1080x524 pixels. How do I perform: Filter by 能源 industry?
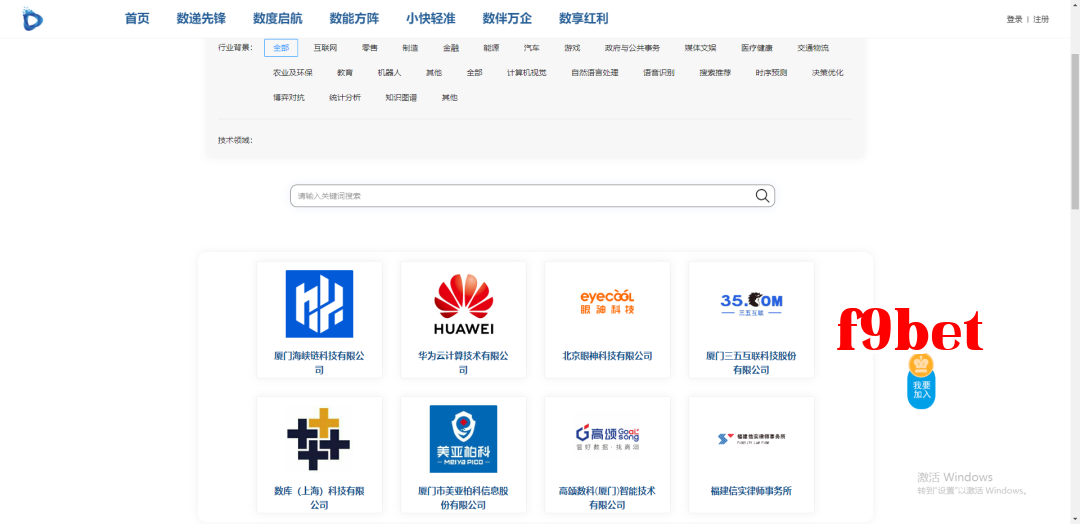pyautogui.click(x=491, y=48)
